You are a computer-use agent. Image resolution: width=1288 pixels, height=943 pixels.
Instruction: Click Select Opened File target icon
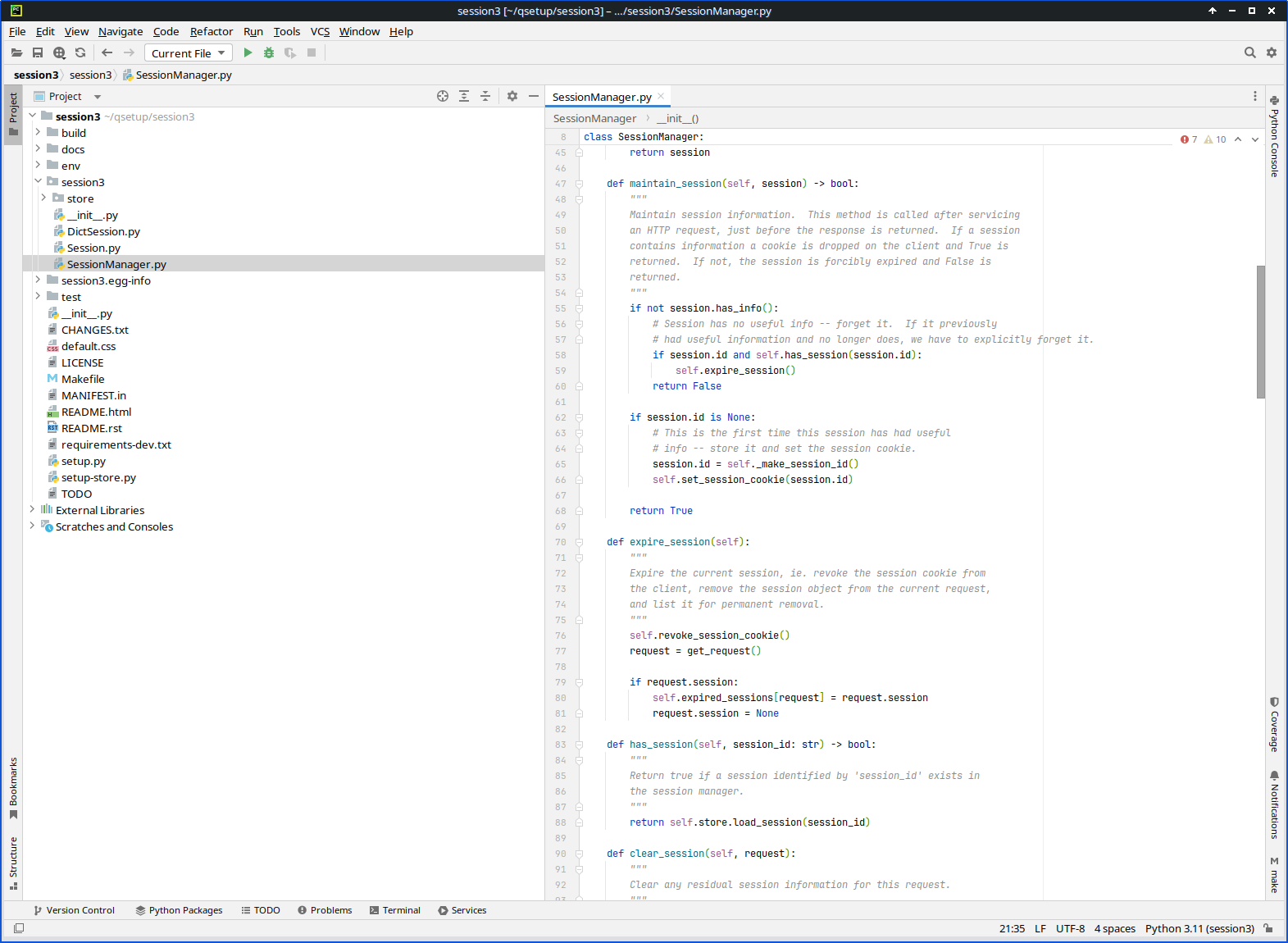tap(443, 96)
